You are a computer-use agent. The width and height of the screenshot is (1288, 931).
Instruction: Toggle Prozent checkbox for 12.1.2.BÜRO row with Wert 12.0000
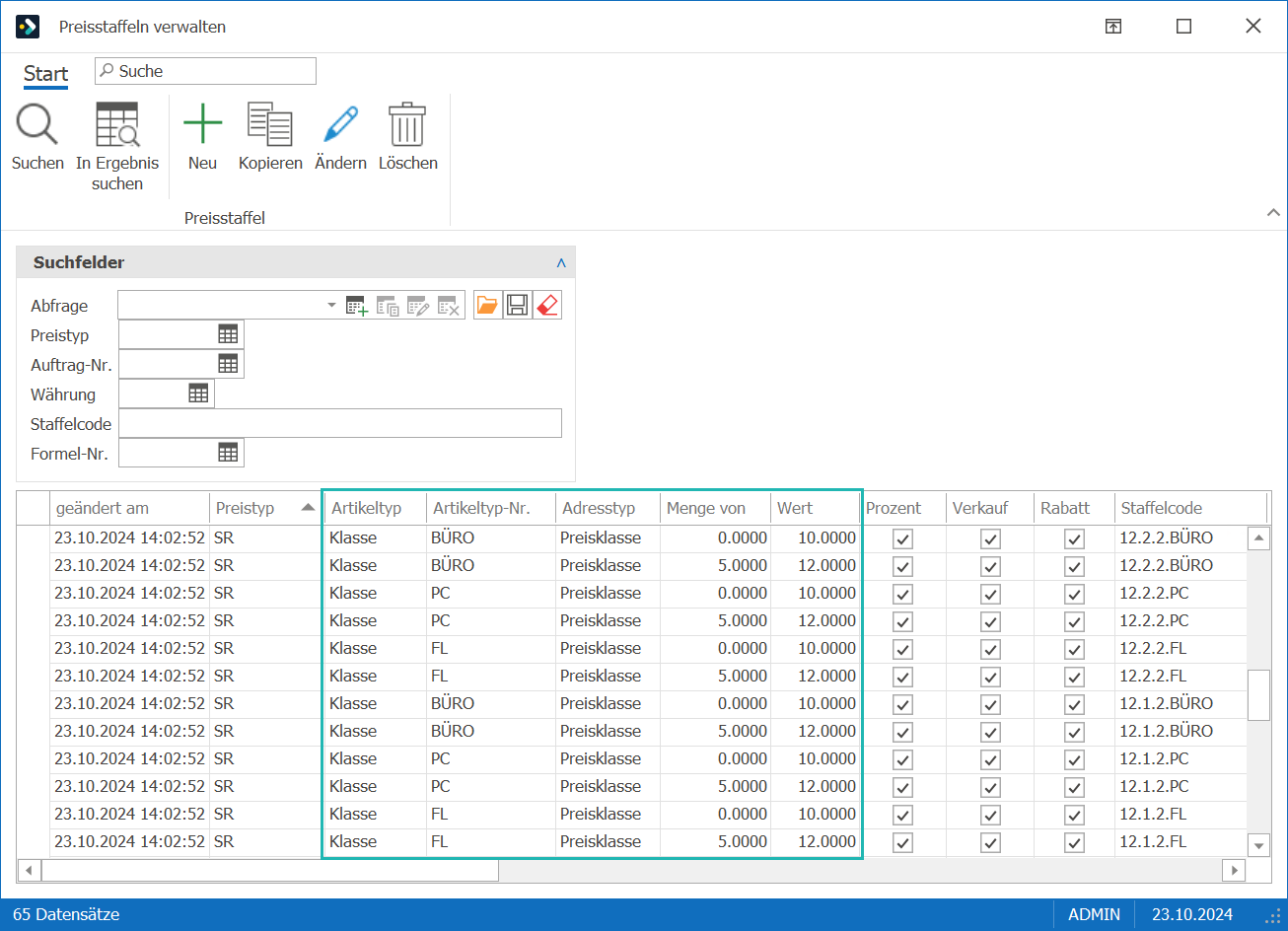902,733
